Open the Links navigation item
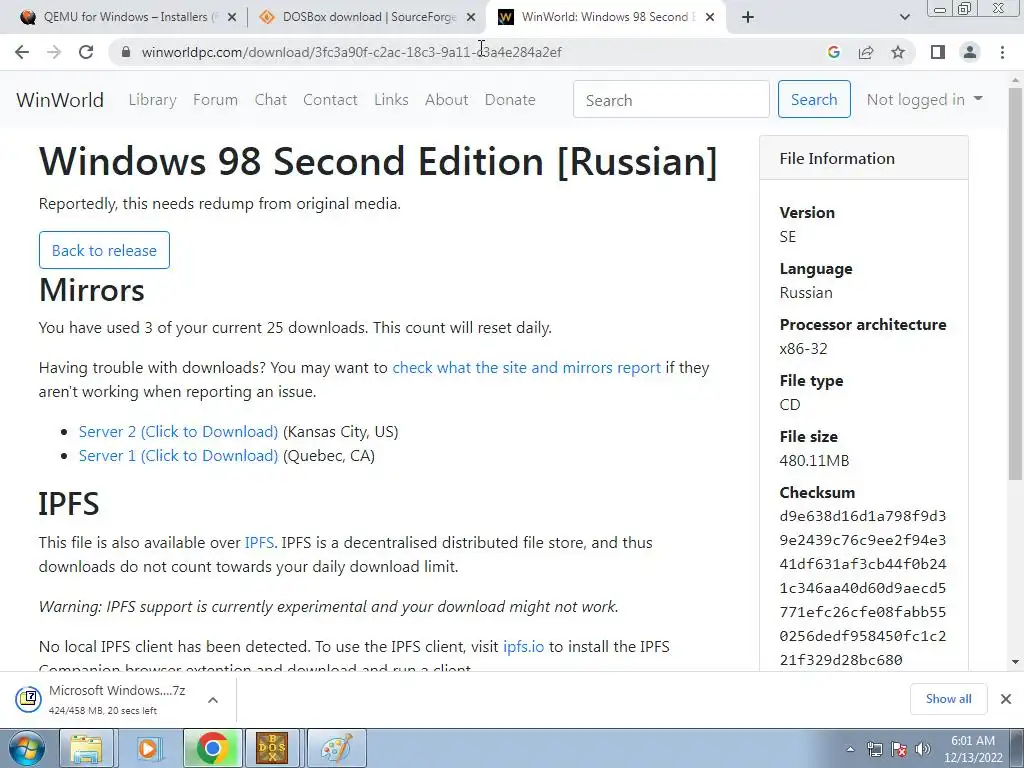Image resolution: width=1024 pixels, height=768 pixels. [x=391, y=100]
